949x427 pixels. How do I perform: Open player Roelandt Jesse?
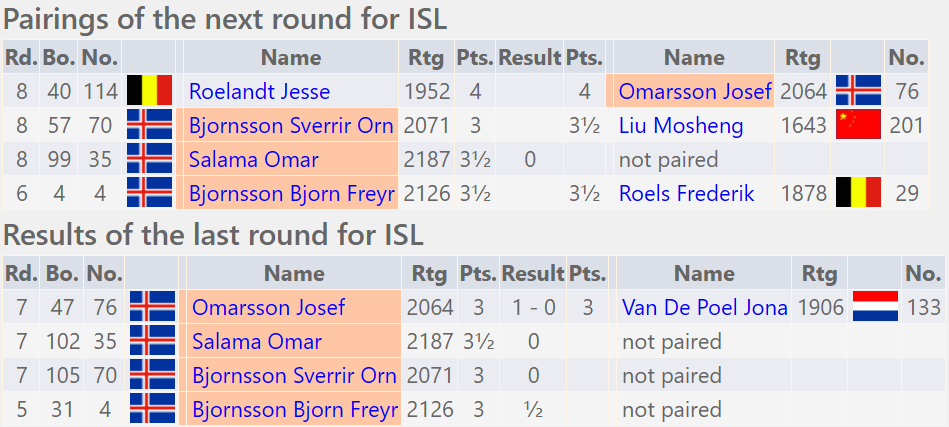260,91
